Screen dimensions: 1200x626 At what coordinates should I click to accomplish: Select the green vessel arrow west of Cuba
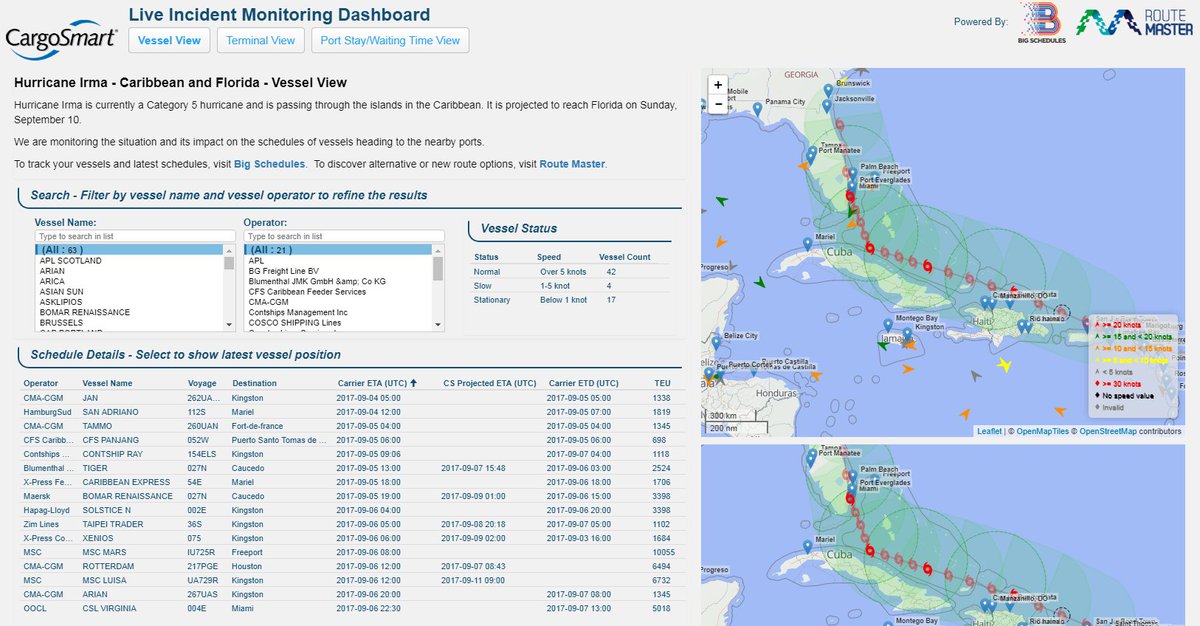(760, 282)
